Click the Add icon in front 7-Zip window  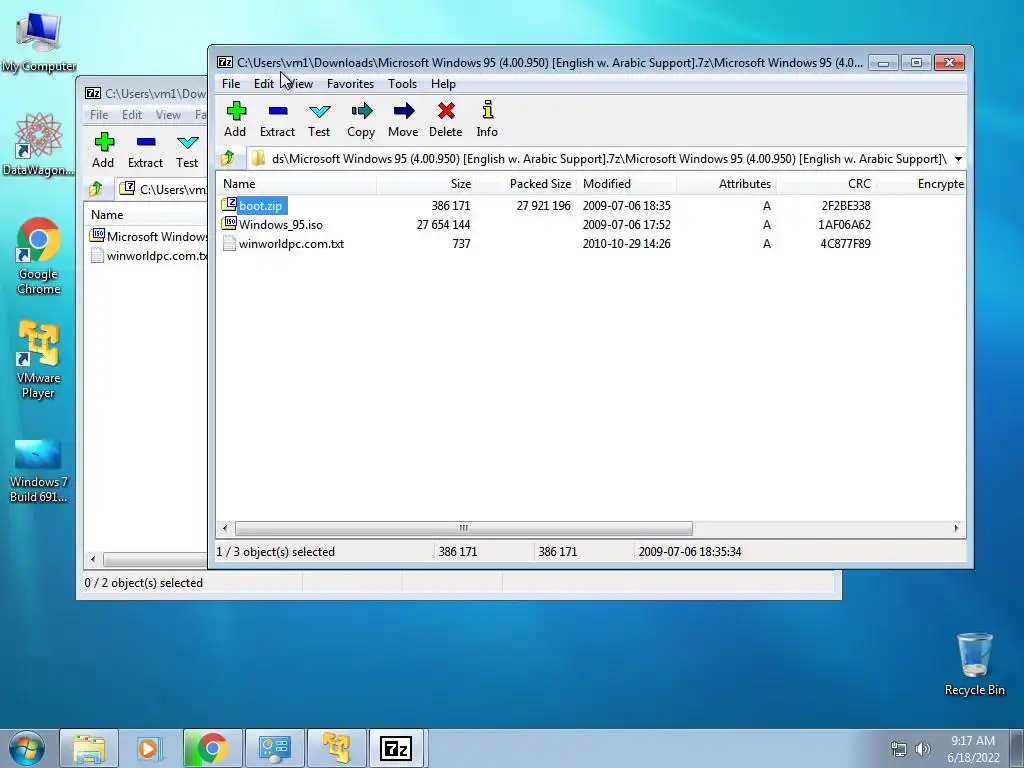[x=236, y=111]
